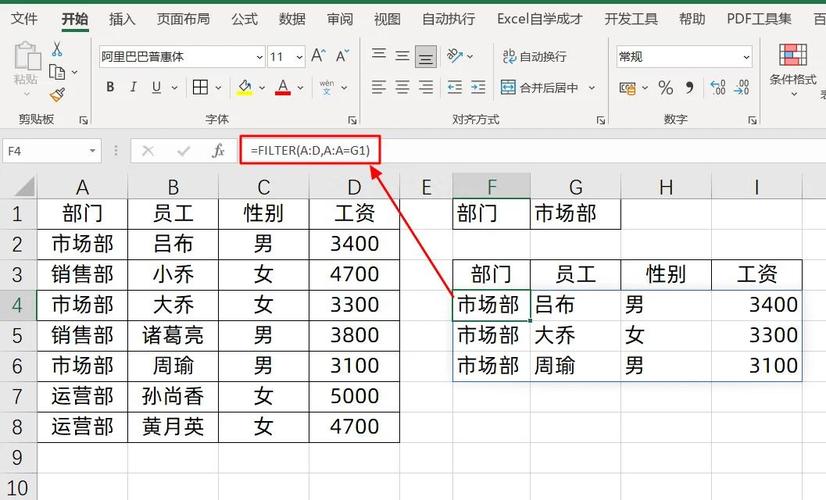826x500 pixels.
Task: Open the 插入 ribbon tab
Action: (x=122, y=18)
